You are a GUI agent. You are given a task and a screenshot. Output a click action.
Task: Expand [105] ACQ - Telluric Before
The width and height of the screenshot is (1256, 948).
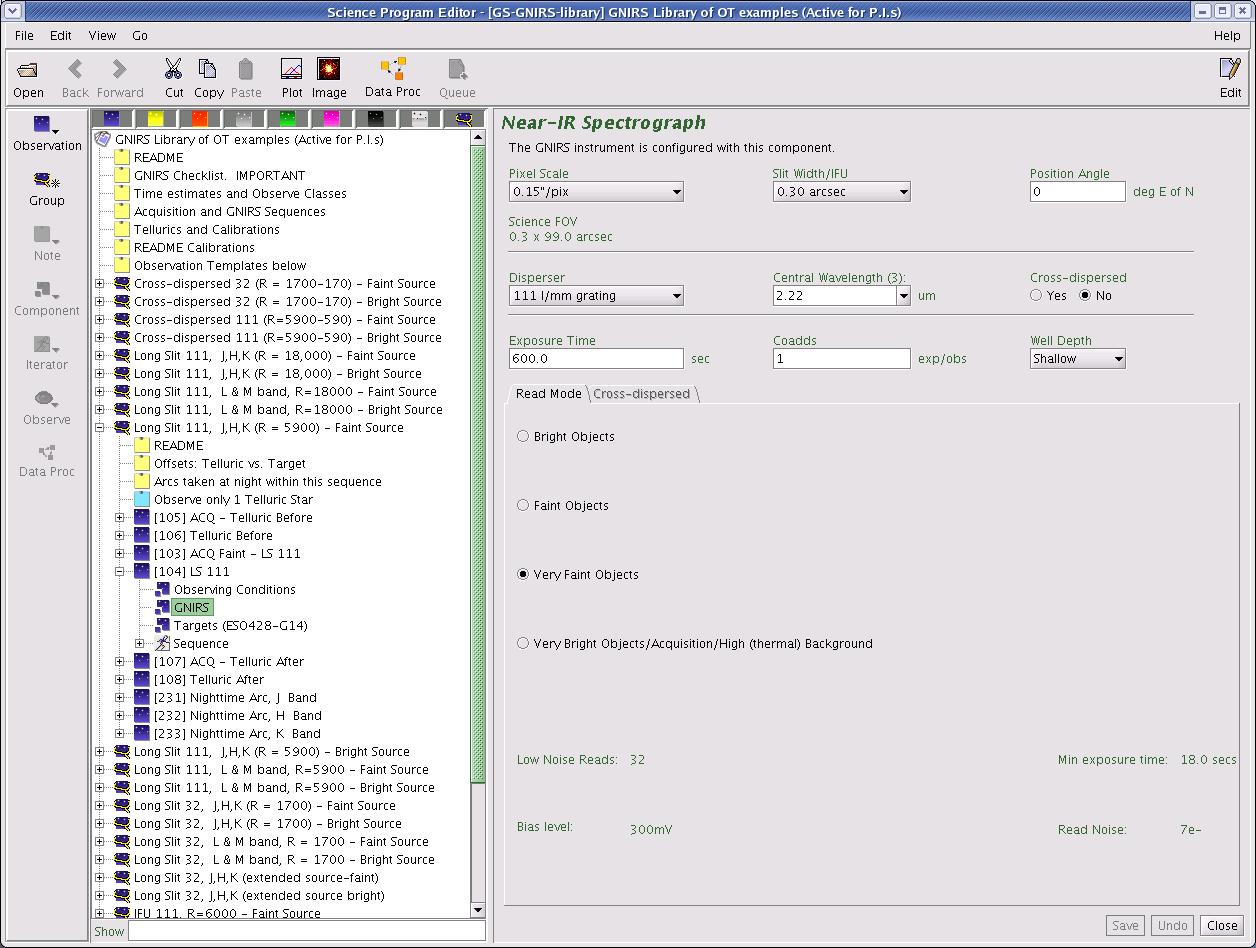click(120, 518)
